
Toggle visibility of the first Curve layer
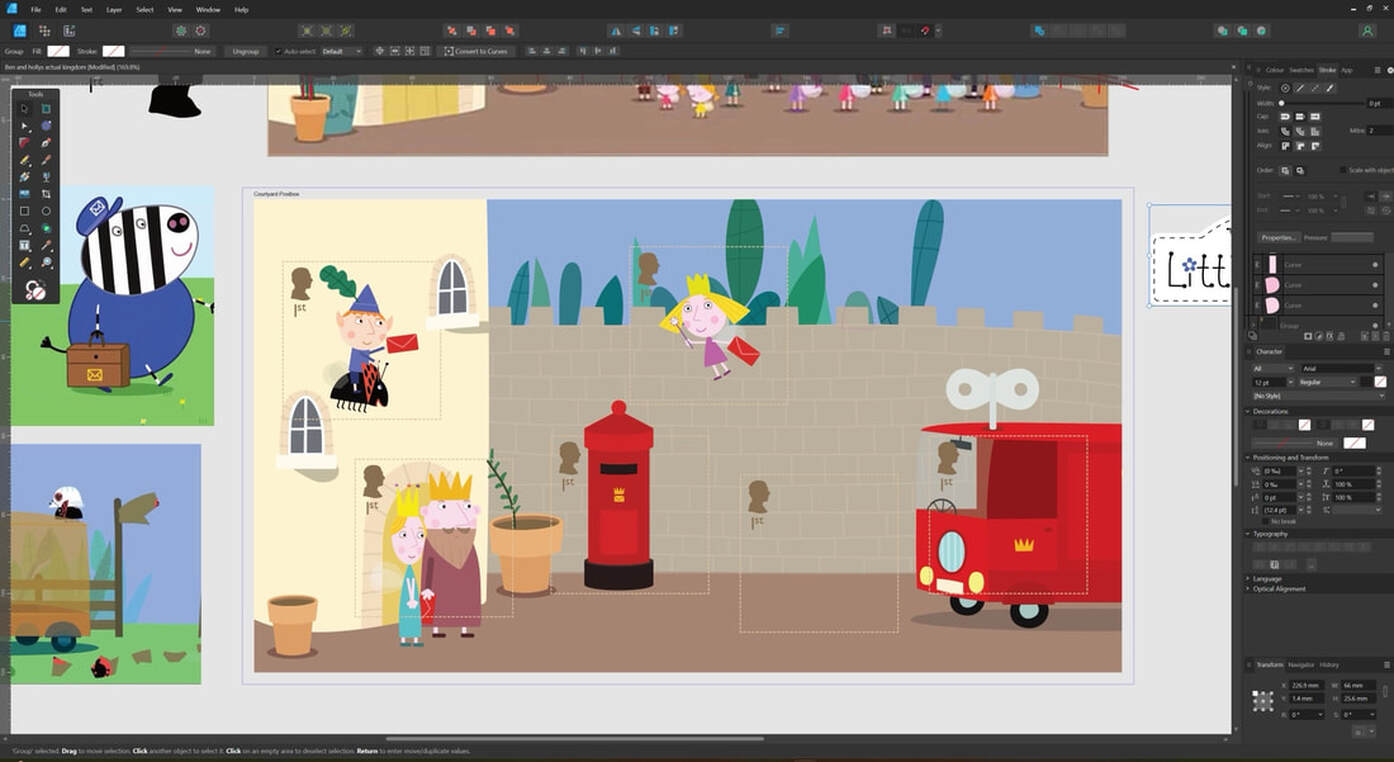1375,265
